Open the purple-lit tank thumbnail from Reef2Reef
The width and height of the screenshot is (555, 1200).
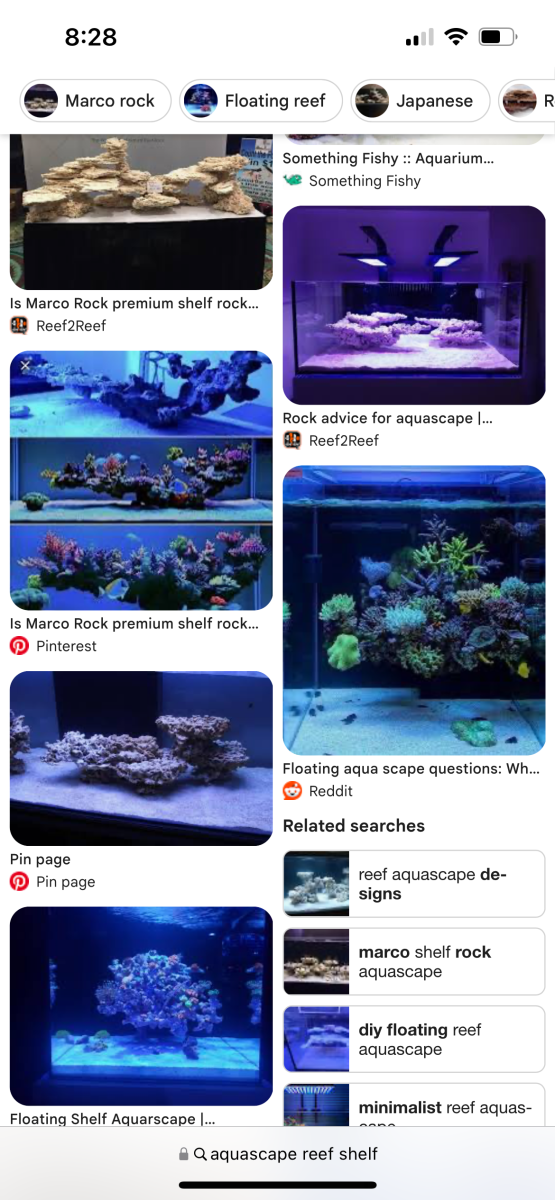point(414,305)
